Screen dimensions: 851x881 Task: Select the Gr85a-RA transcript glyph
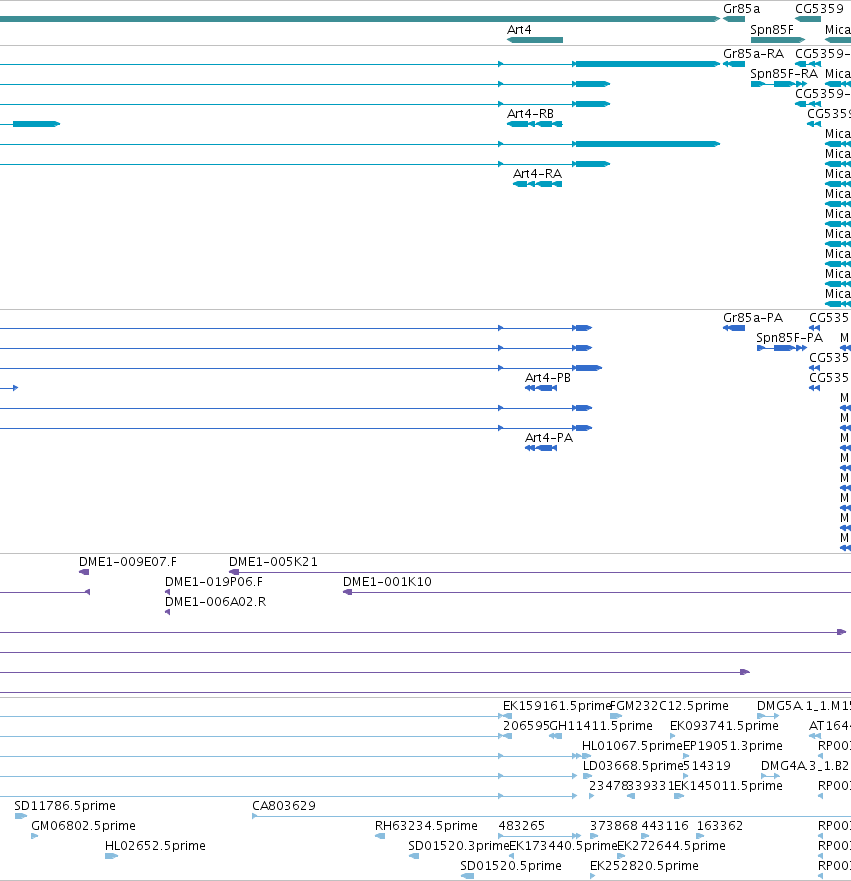pos(734,64)
